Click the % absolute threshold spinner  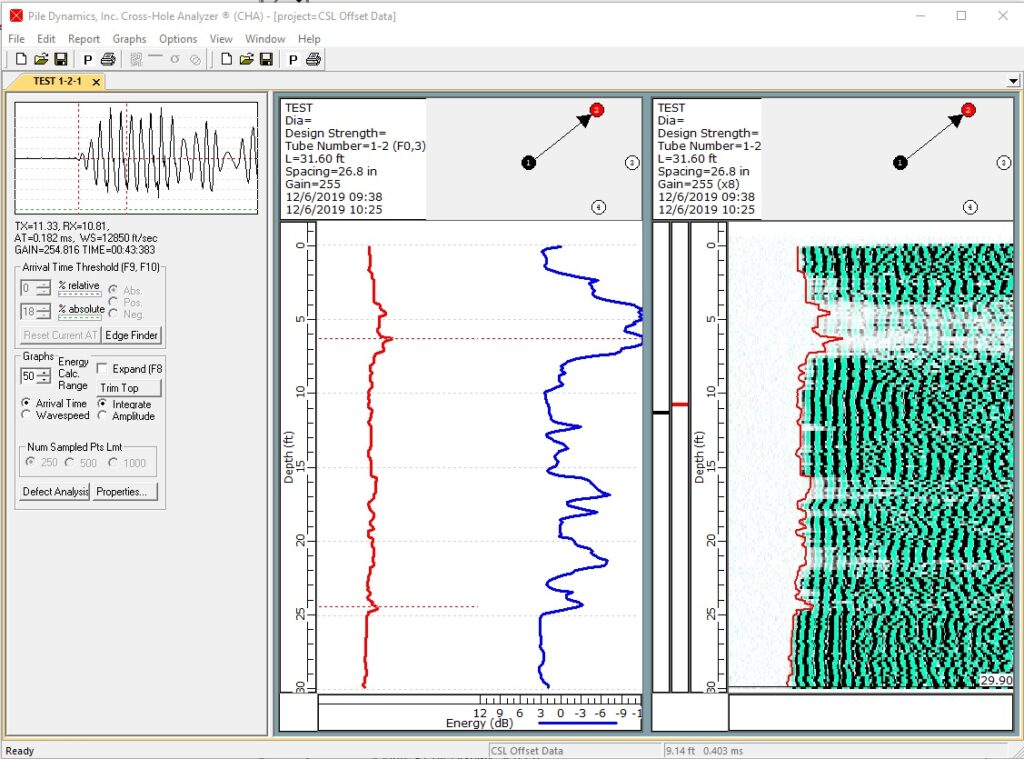[x=43, y=311]
